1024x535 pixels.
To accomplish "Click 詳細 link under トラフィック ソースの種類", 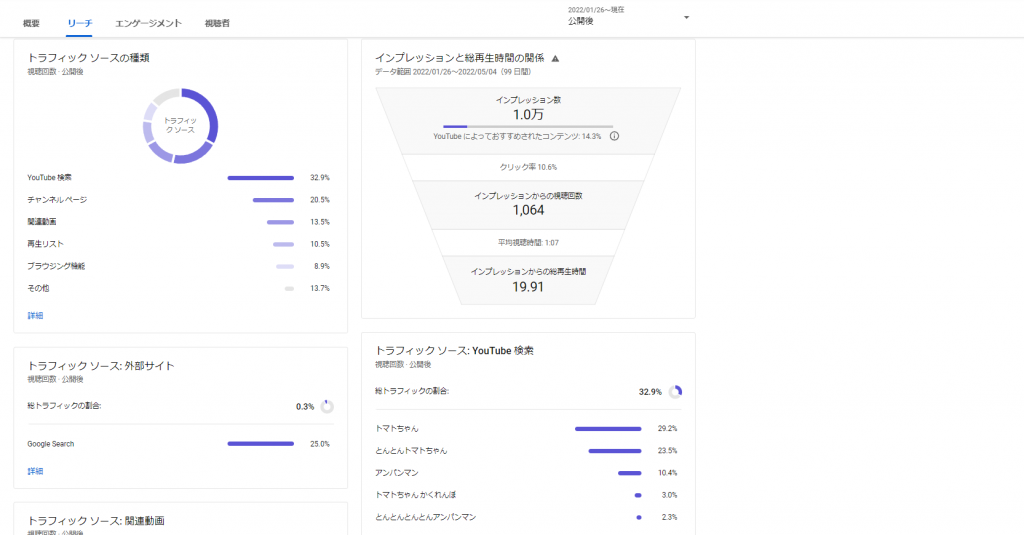I will click(x=35, y=316).
